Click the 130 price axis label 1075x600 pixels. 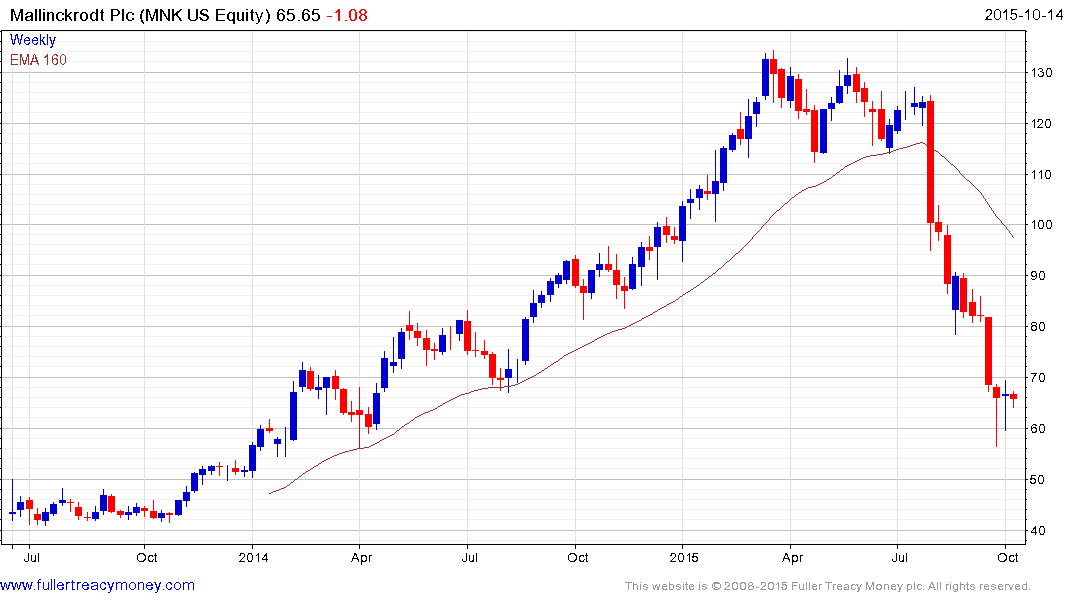[1041, 73]
